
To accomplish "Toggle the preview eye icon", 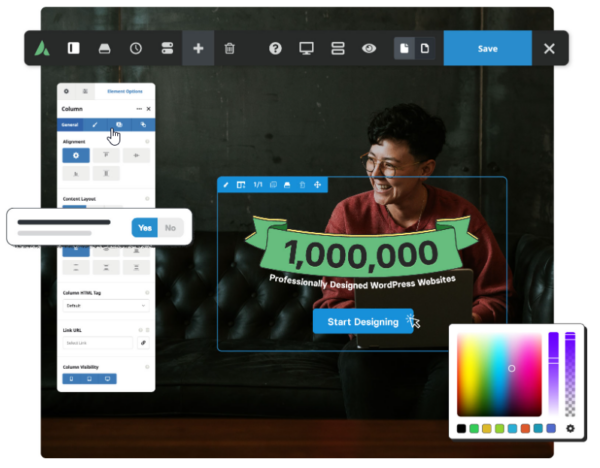I will pos(369,49).
